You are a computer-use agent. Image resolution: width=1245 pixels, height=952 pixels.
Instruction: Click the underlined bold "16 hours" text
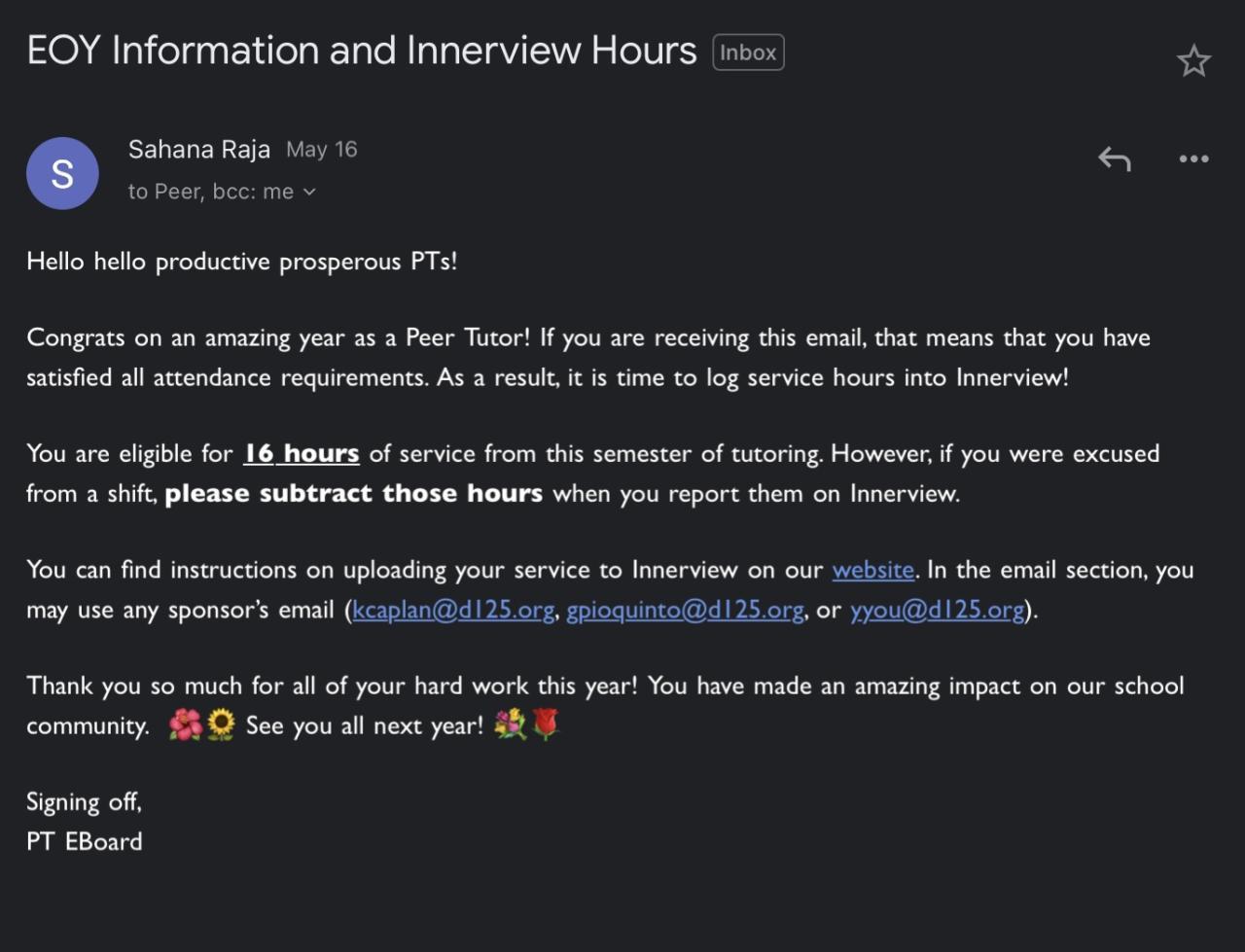(302, 454)
